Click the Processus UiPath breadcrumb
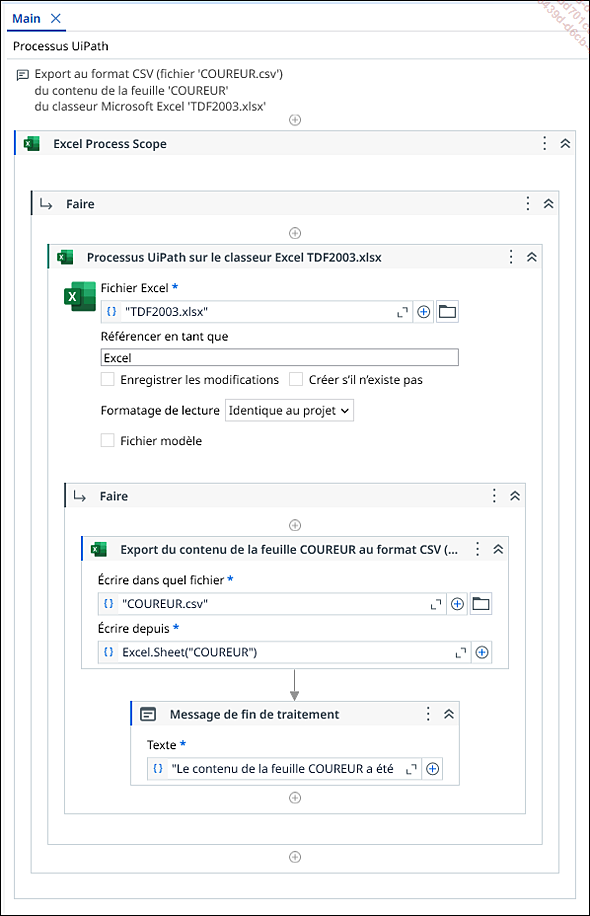 [x=61, y=46]
